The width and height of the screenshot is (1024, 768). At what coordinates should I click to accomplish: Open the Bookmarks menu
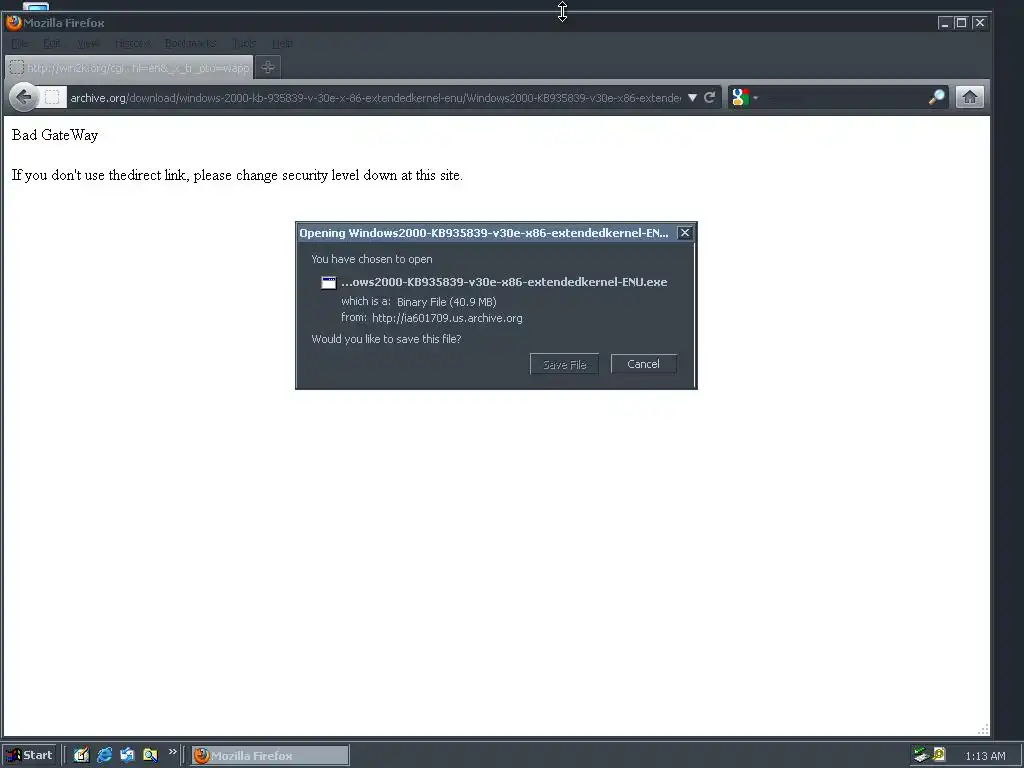(190, 43)
